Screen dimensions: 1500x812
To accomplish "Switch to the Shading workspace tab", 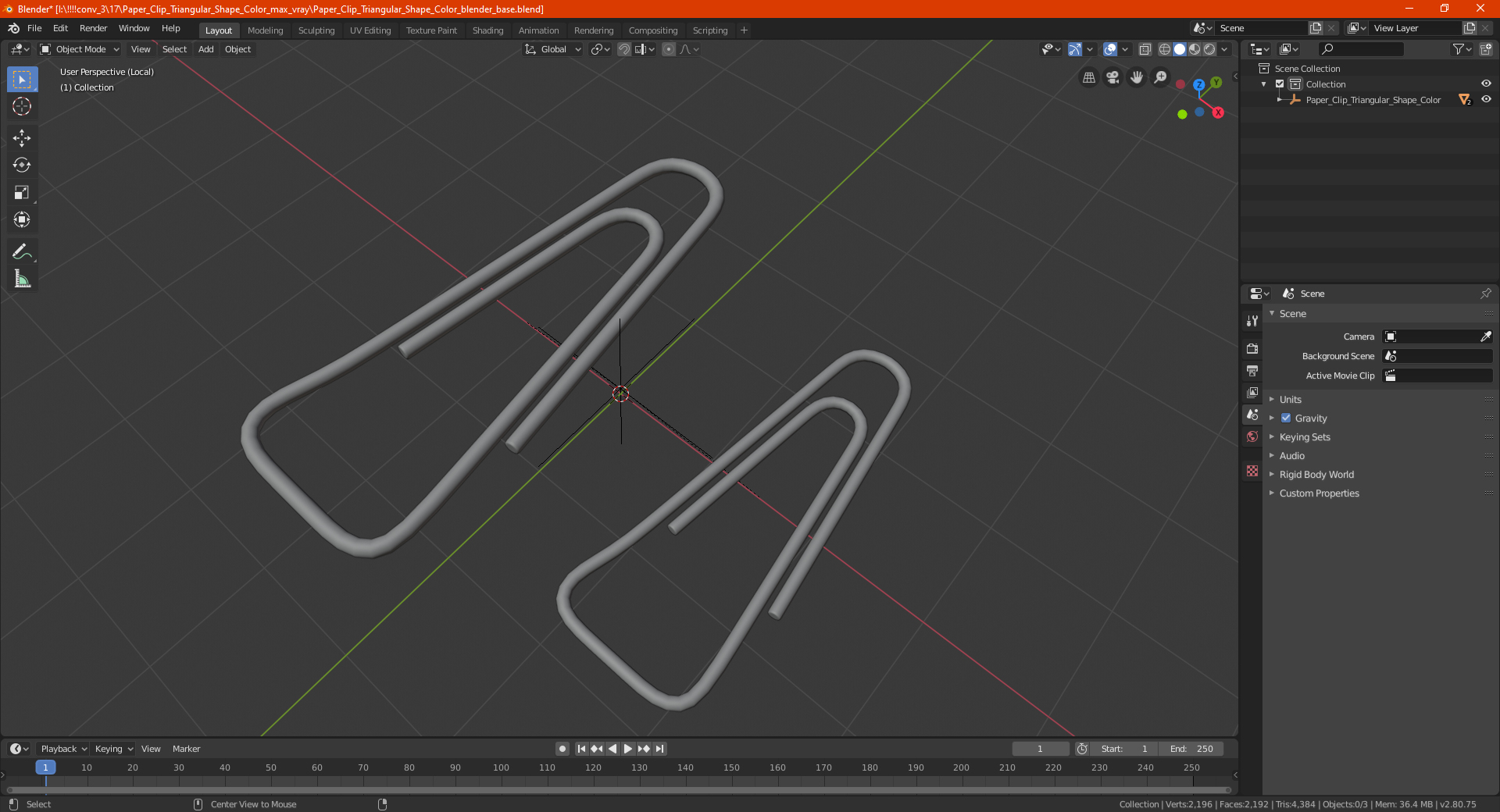I will [x=487, y=30].
